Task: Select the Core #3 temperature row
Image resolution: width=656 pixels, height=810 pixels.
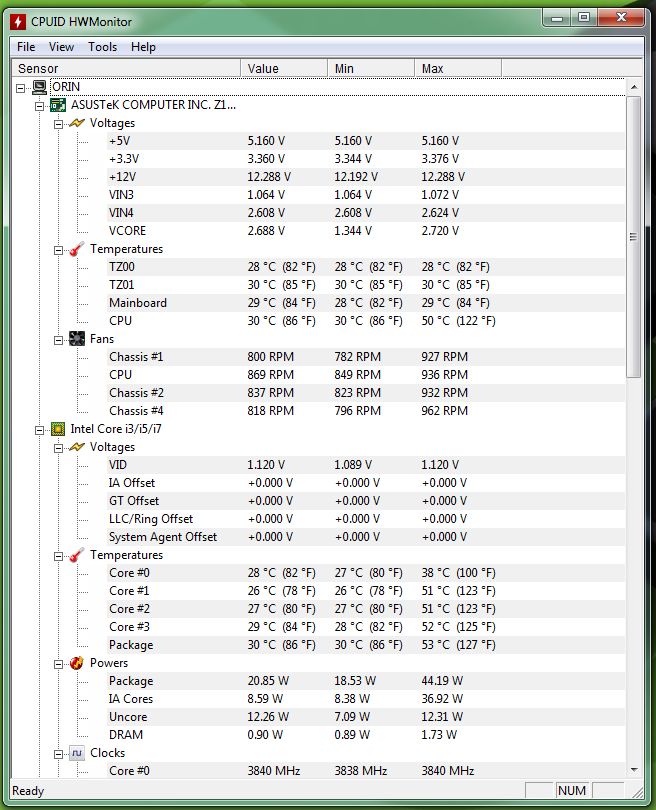Action: 366,627
